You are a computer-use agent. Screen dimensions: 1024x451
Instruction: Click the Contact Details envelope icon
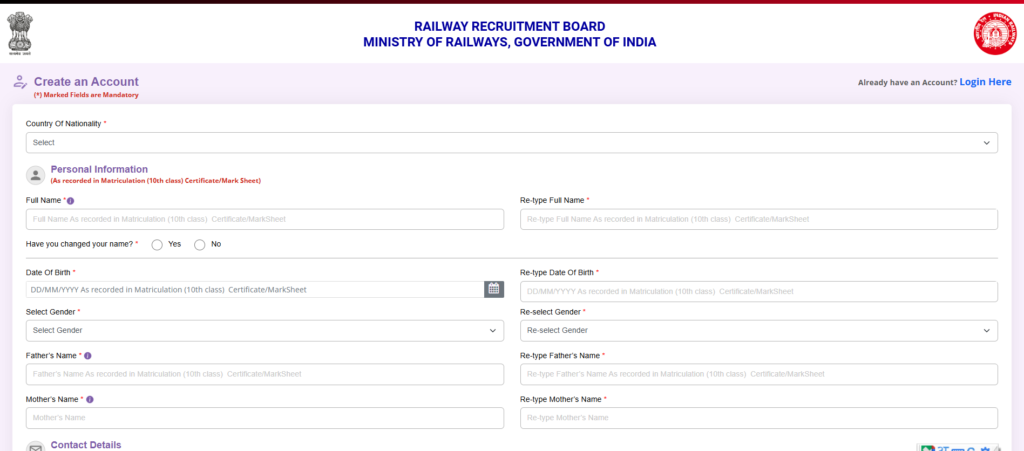pos(35,446)
